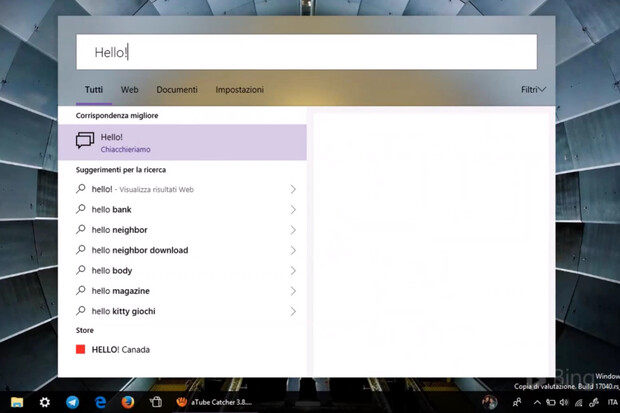Switch to the Web tab
Viewport: 620px width, 413px height.
point(130,90)
